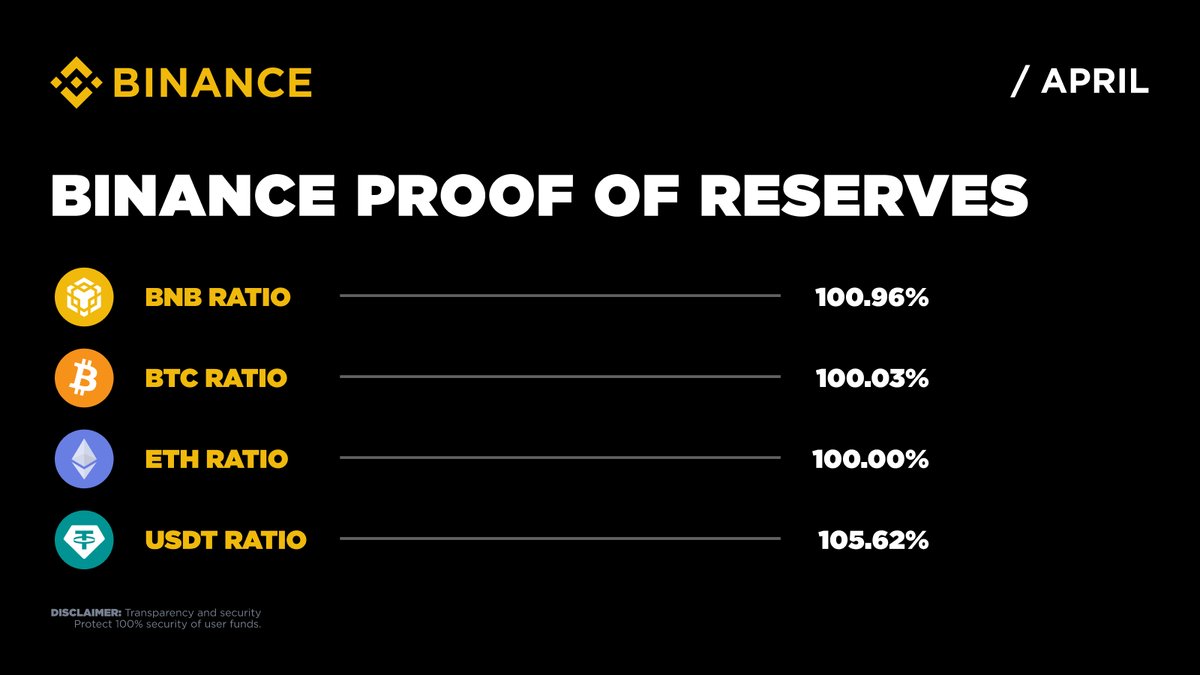Screen dimensions: 1200x675
Task: Click the / APRIL month label
Action: click(1079, 82)
